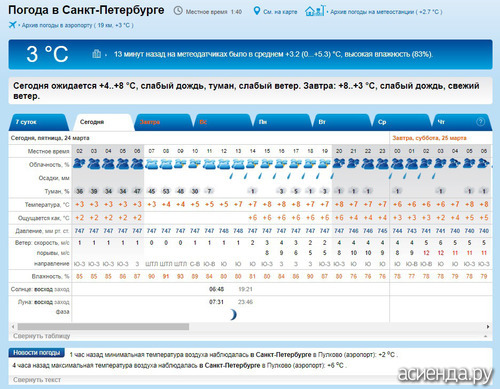The height and width of the screenshot is (389, 500).
Task: Open Архив погоды в аэропорту link
Action: [77, 25]
